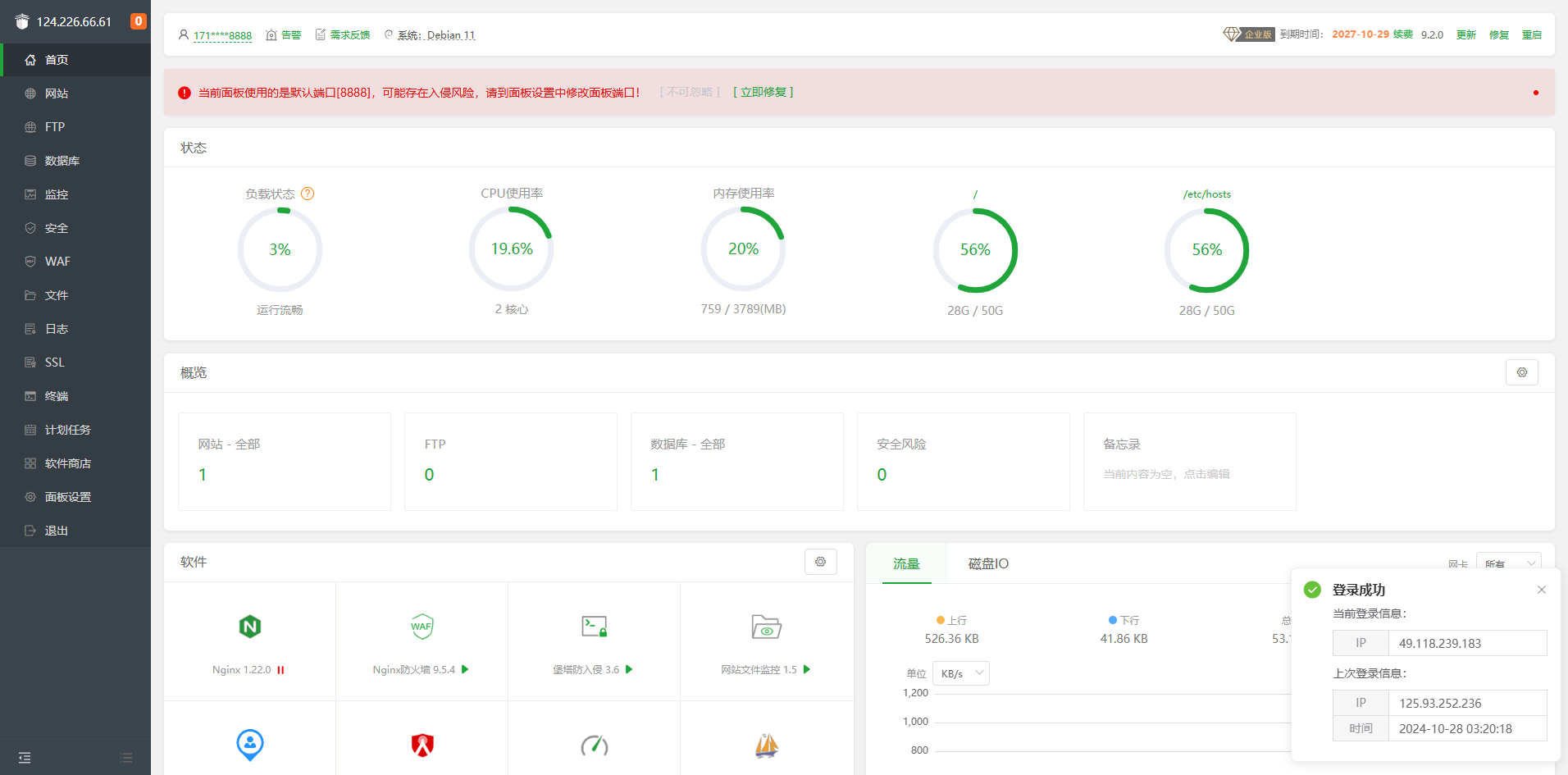This screenshot has height=775, width=1568.
Task: Click the 负载状态 help question mark
Action: click(x=308, y=194)
